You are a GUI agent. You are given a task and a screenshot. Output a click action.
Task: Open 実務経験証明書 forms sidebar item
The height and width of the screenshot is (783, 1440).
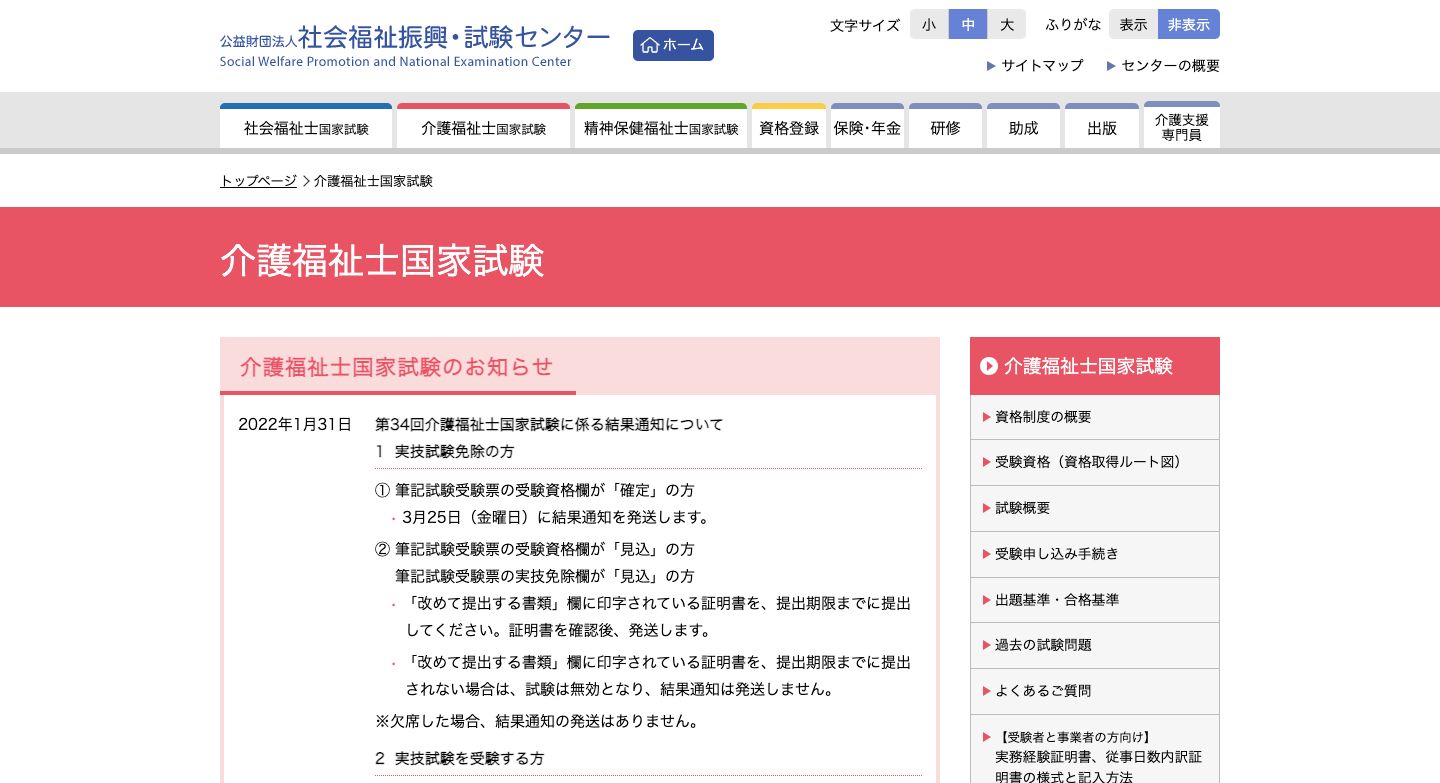(1095, 749)
